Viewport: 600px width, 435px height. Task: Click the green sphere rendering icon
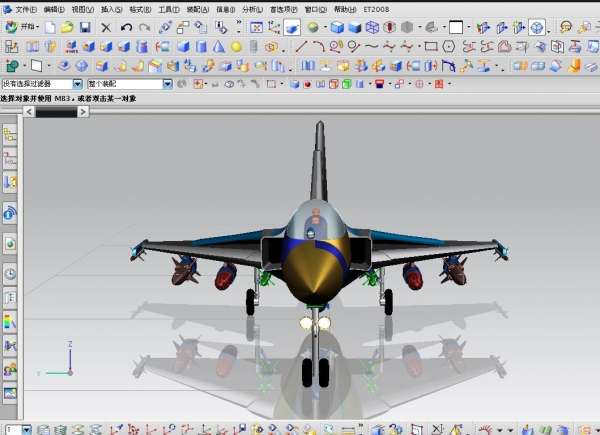click(313, 27)
